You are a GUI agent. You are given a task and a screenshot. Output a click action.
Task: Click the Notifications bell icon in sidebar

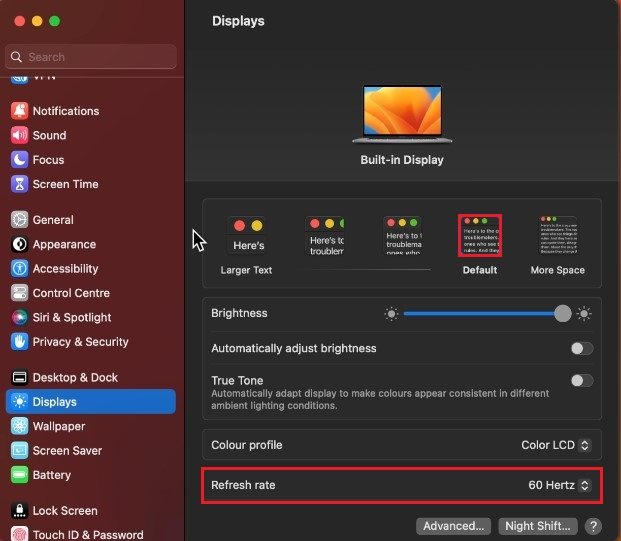point(19,111)
